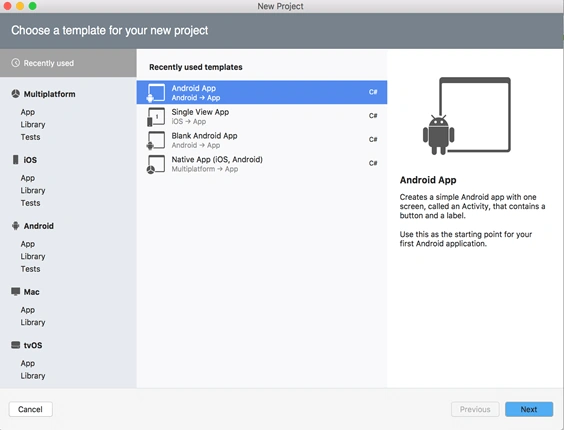Select the iOS category header

coord(30,160)
